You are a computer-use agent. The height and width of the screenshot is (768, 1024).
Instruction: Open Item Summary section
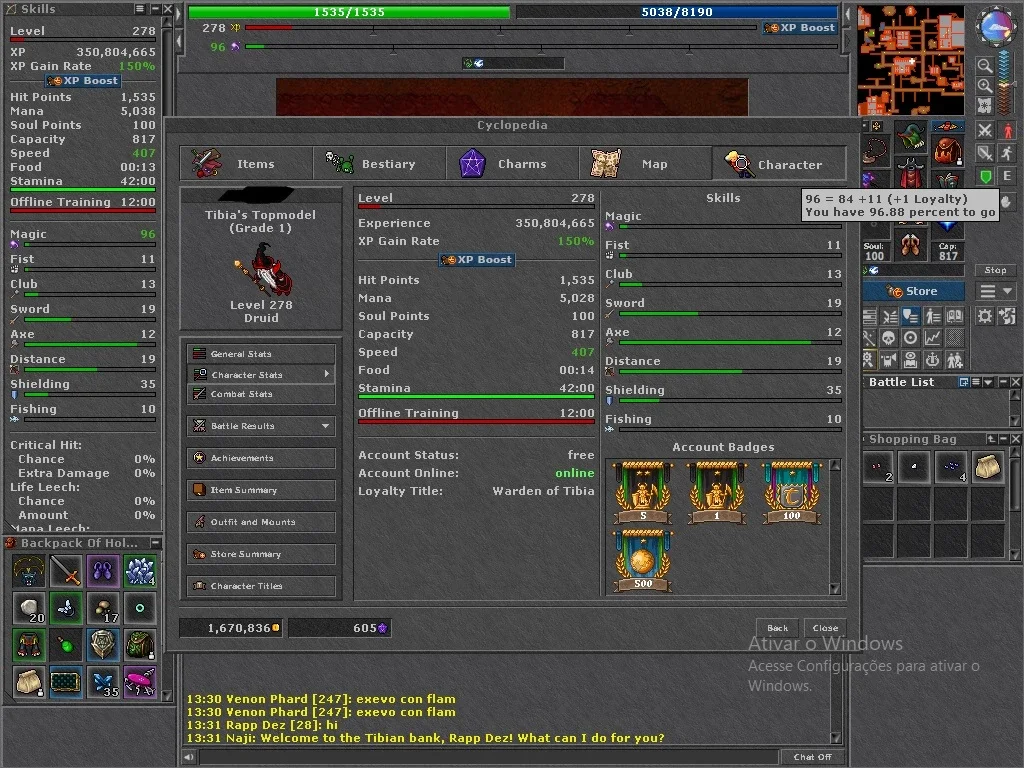tap(261, 490)
